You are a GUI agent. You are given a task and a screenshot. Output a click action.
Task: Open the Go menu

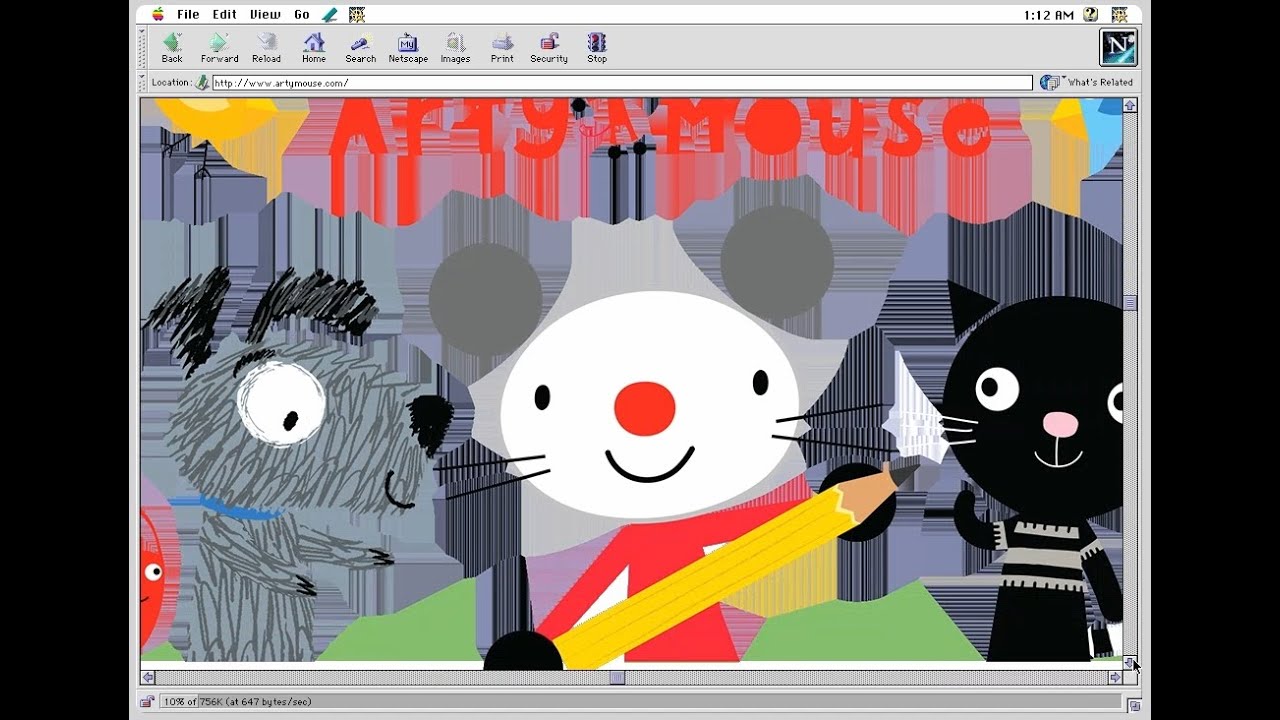point(302,14)
